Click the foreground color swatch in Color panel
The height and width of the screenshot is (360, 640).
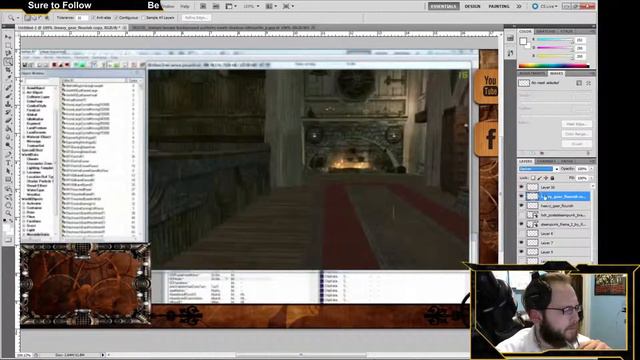pos(522,41)
